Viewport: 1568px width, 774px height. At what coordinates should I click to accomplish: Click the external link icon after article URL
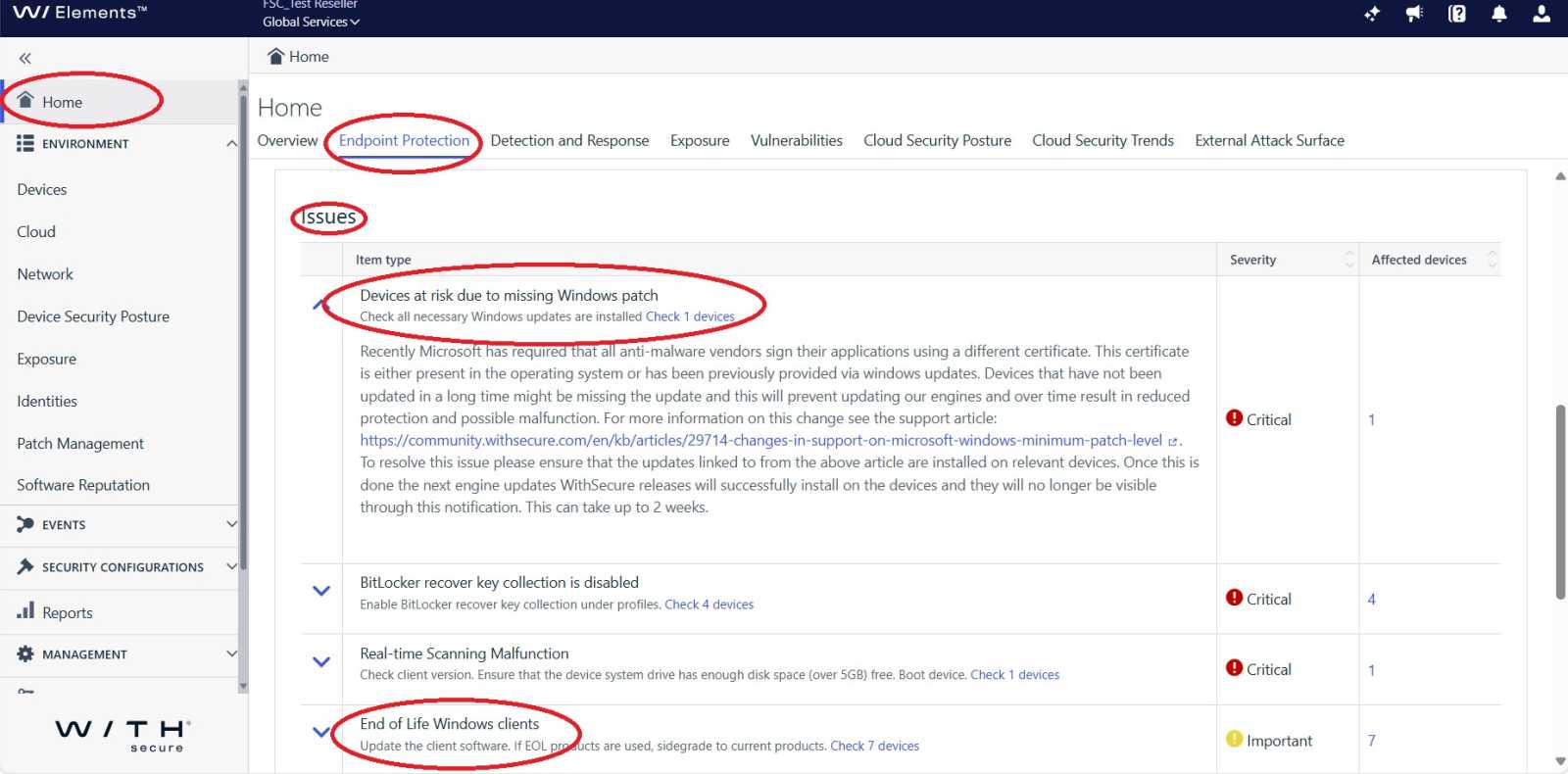pyautogui.click(x=1173, y=442)
